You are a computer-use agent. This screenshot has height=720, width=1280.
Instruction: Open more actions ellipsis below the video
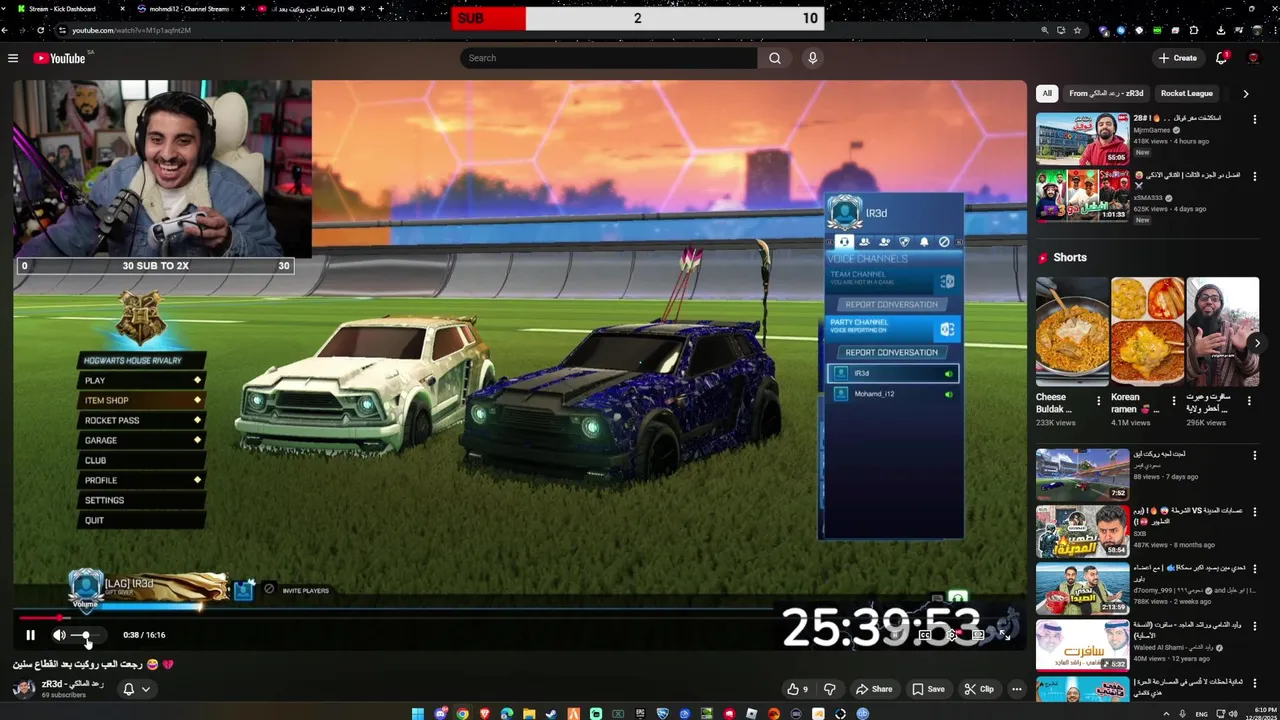1017,689
